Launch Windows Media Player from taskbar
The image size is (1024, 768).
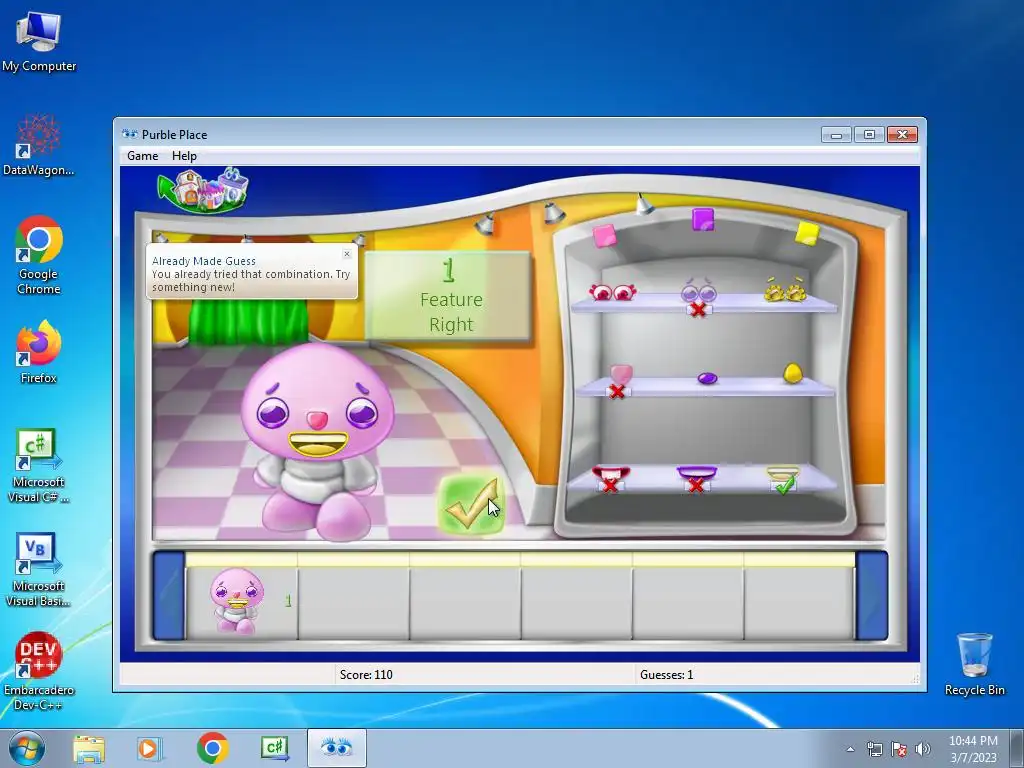(x=148, y=748)
